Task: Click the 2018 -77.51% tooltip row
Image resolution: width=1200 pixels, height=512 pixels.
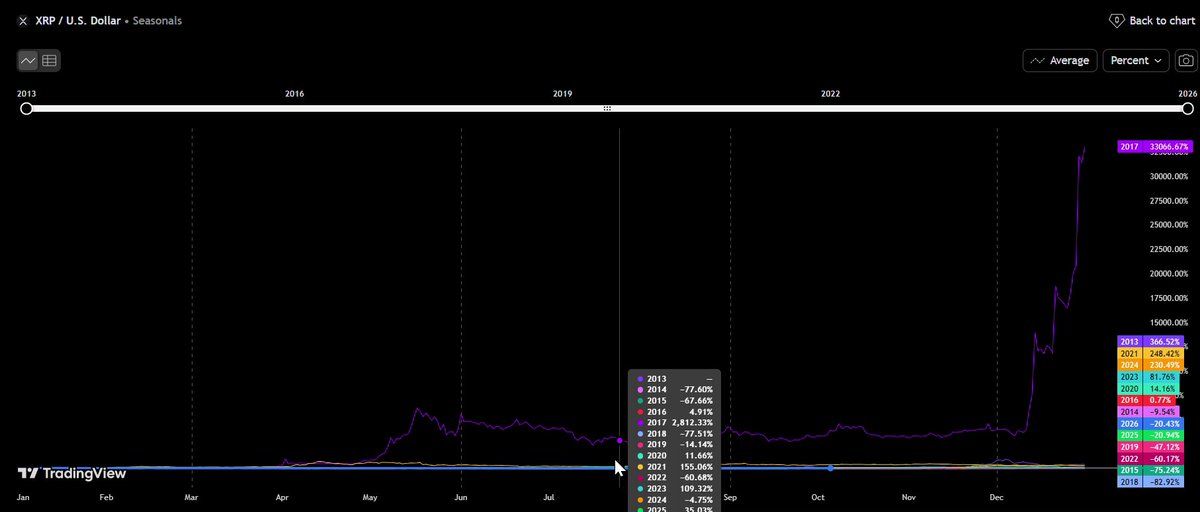Action: pyautogui.click(x=674, y=434)
